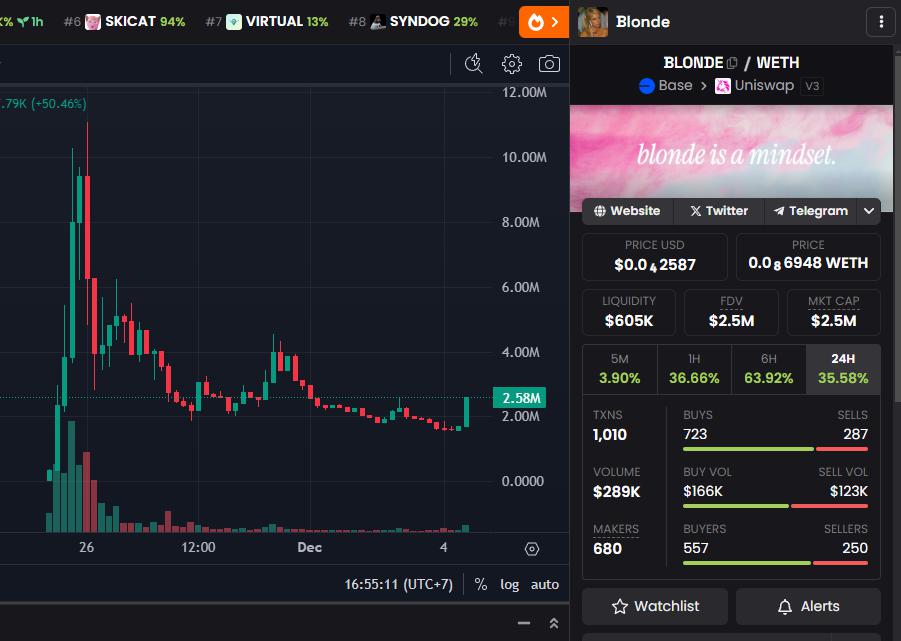This screenshot has width=901, height=641.
Task: Open the Twitter link
Action: 718,211
